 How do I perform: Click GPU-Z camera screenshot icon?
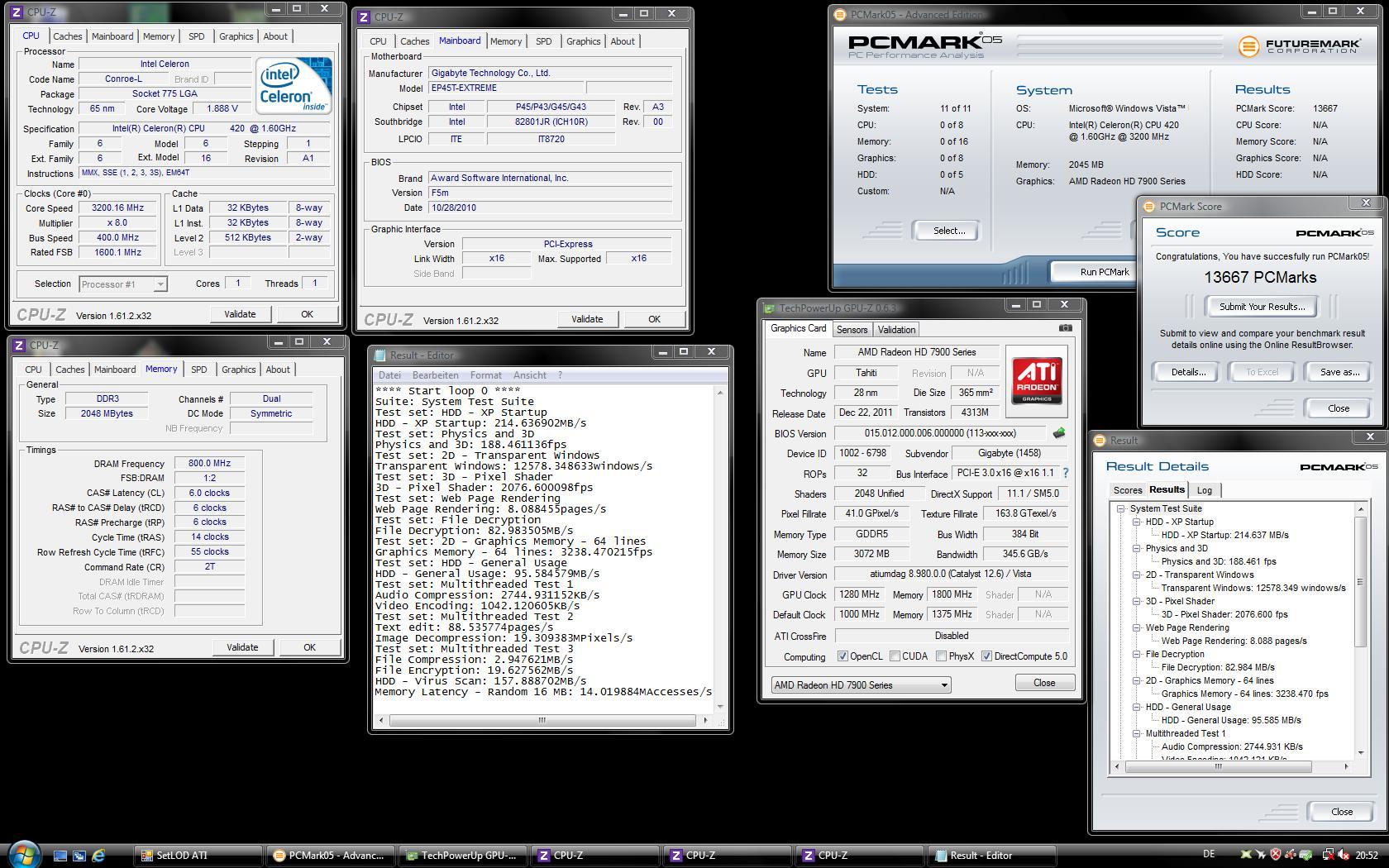coord(1066,328)
